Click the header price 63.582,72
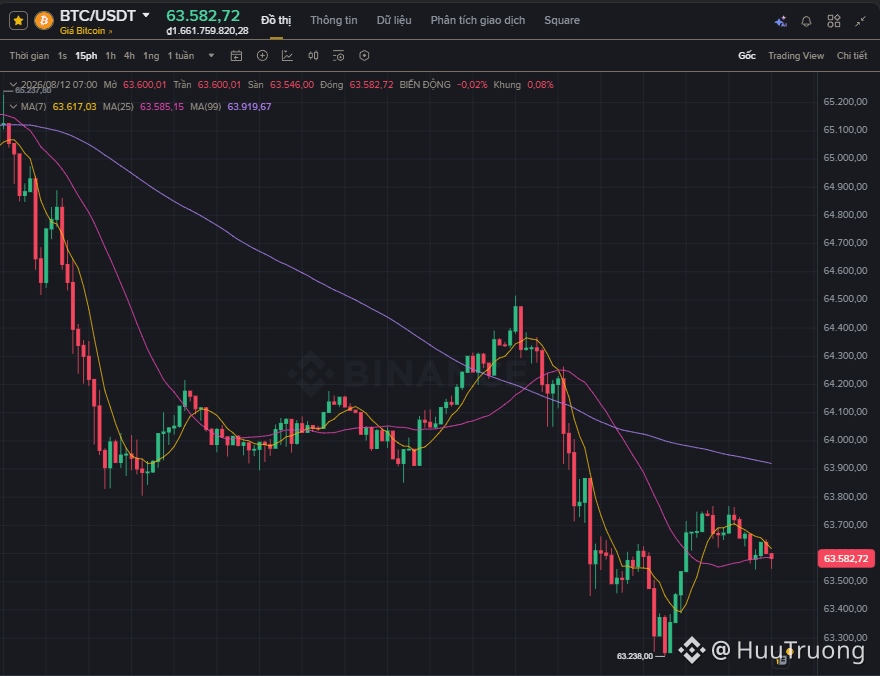880x676 pixels. click(203, 16)
